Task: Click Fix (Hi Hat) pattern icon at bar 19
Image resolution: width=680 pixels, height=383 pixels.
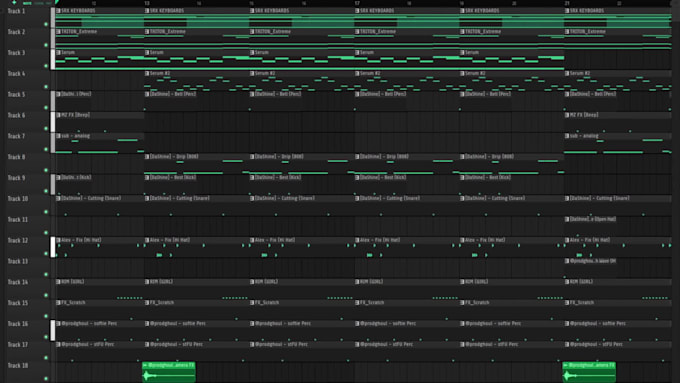Action: coord(462,239)
